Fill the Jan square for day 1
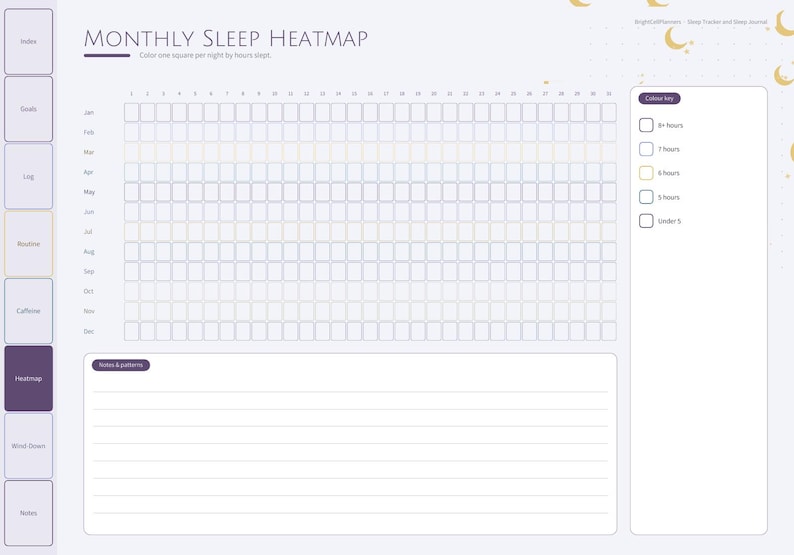This screenshot has height=555, width=794. [x=132, y=112]
